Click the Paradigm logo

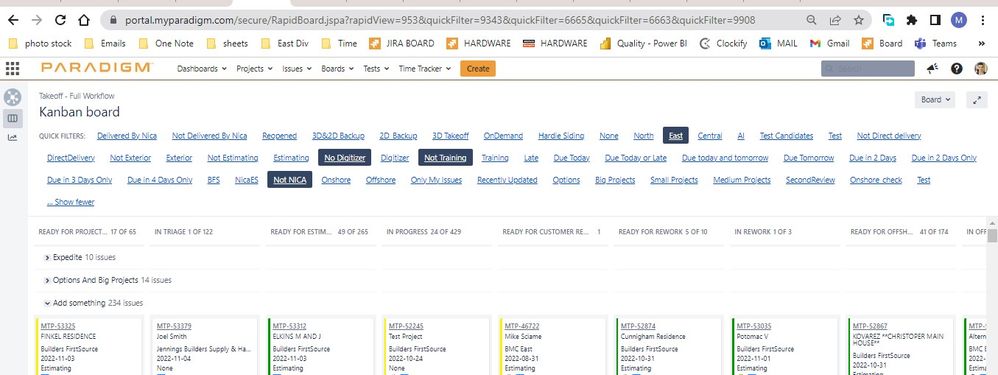[x=97, y=67]
